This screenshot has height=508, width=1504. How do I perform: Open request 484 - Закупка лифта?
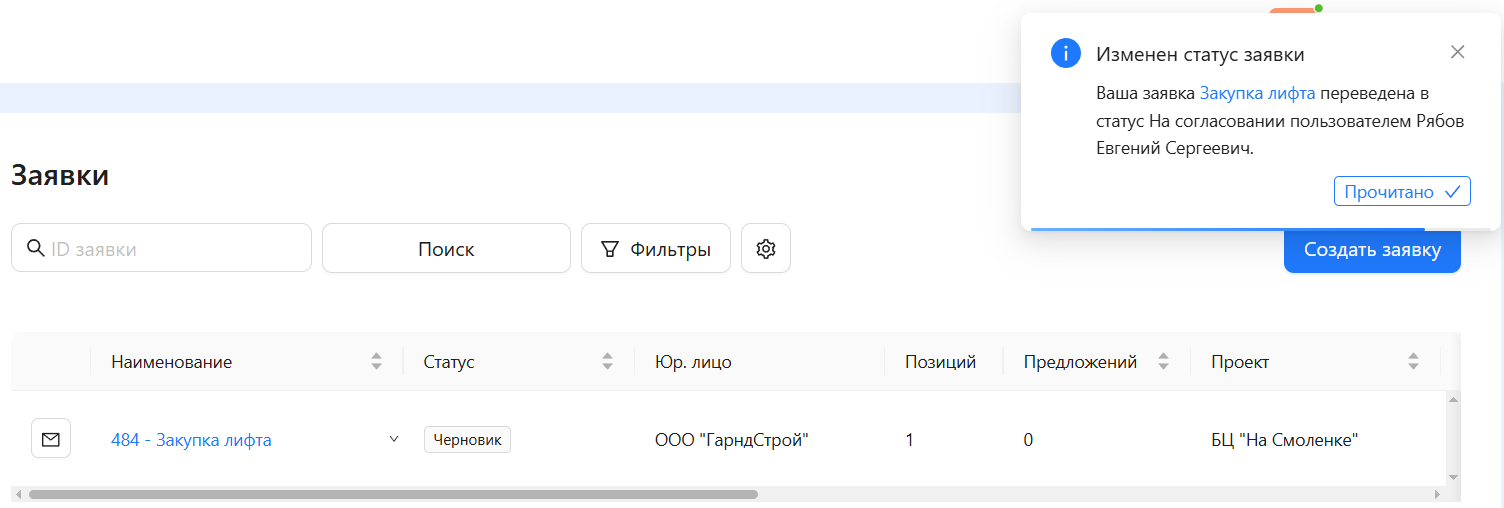click(191, 440)
